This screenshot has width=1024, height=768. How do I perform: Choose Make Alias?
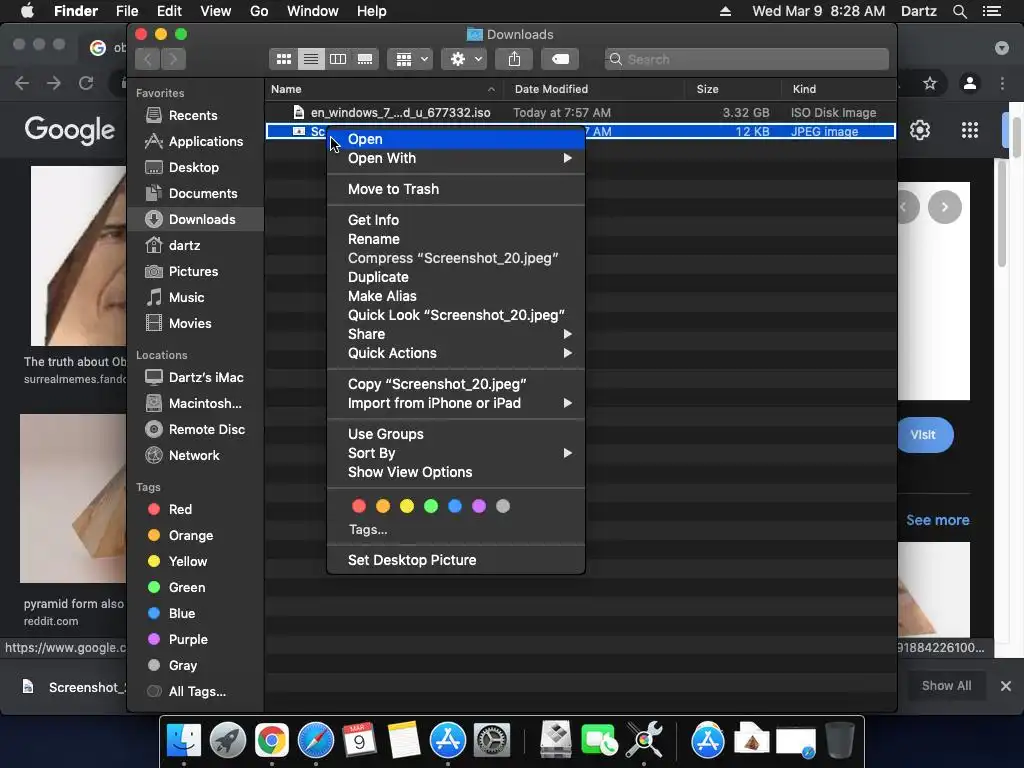[456, 296]
